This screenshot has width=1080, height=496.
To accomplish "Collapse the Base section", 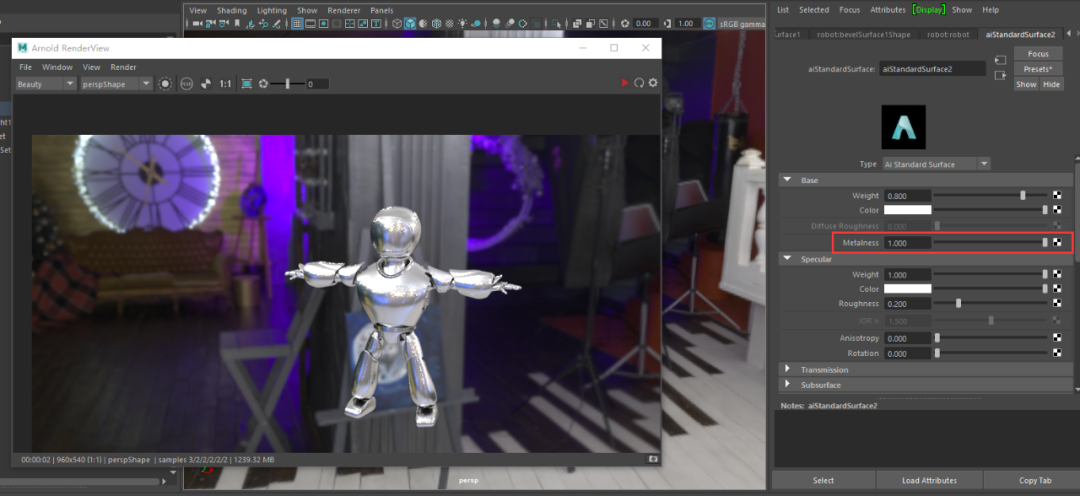I will (x=787, y=180).
